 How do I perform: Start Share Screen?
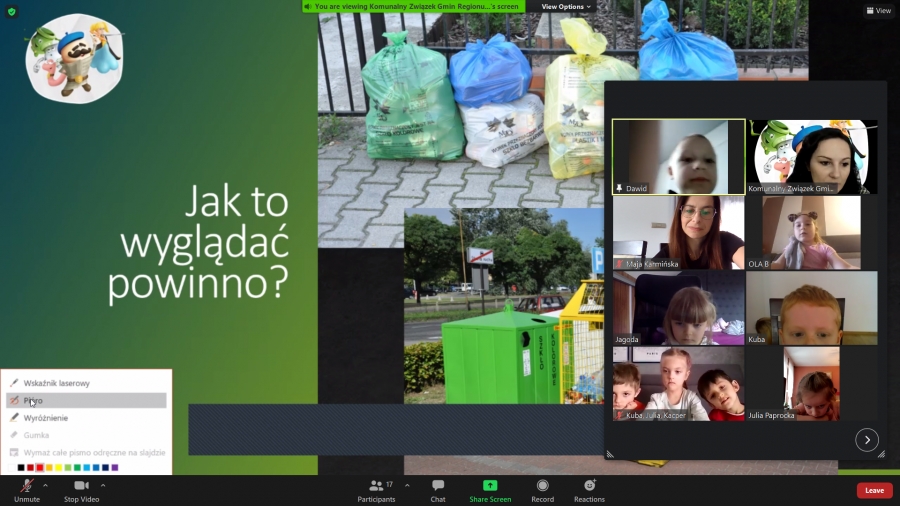point(490,491)
